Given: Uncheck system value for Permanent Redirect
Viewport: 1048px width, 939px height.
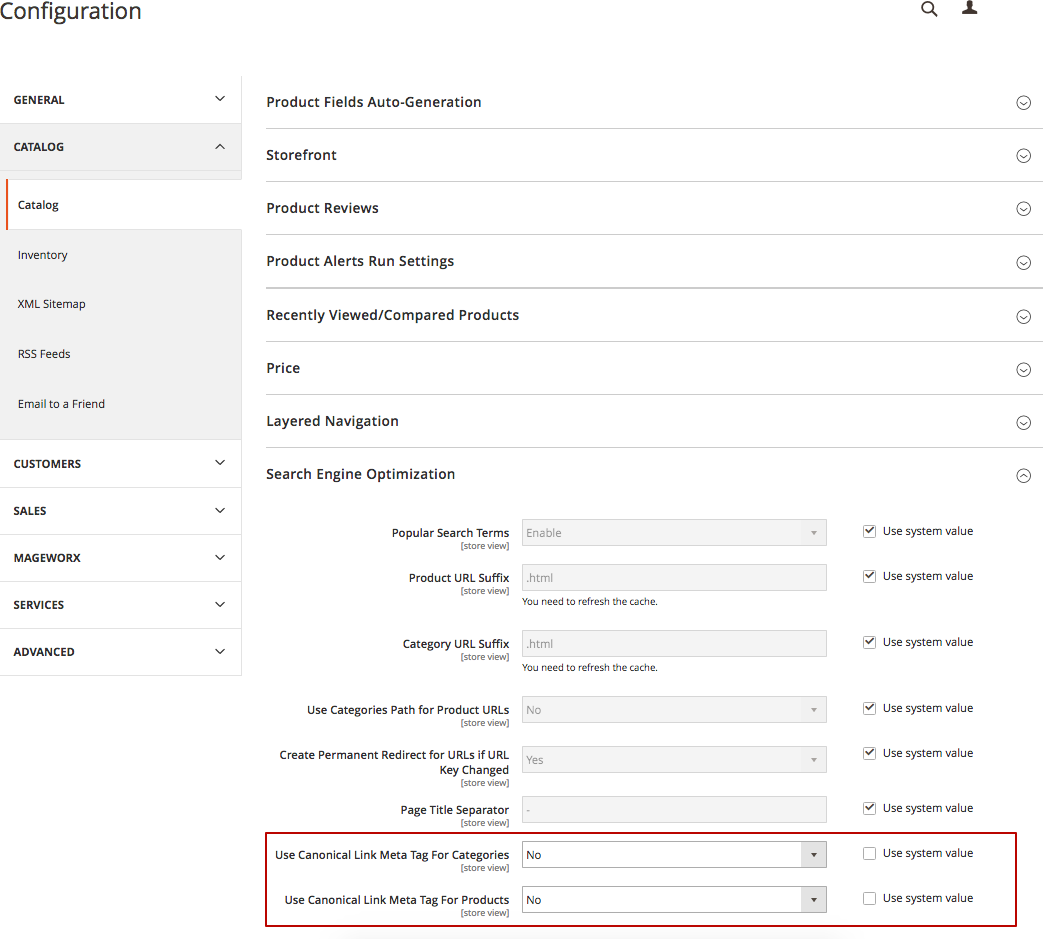Looking at the screenshot, I should coord(869,753).
